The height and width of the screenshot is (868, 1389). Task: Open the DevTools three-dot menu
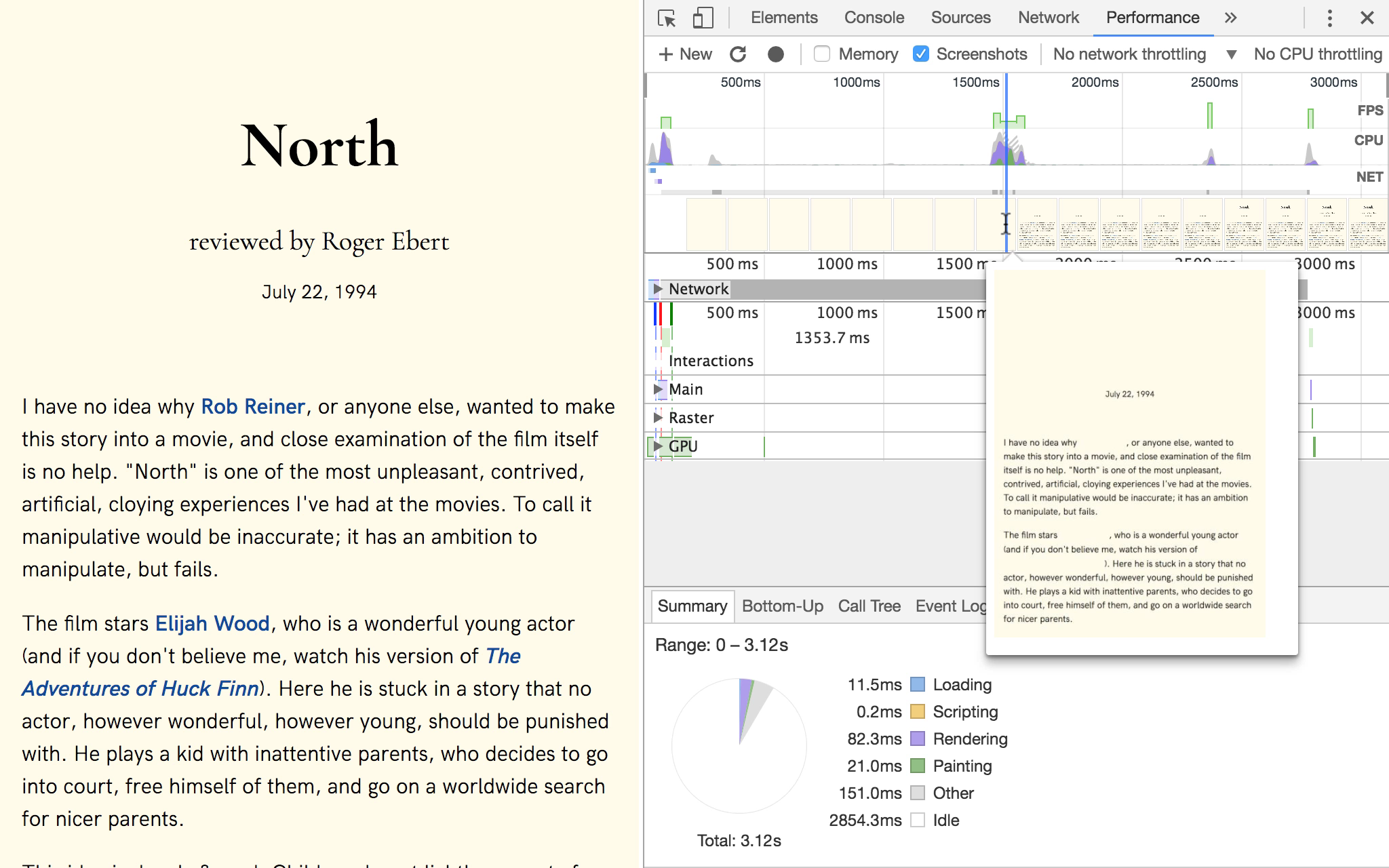tap(1329, 18)
